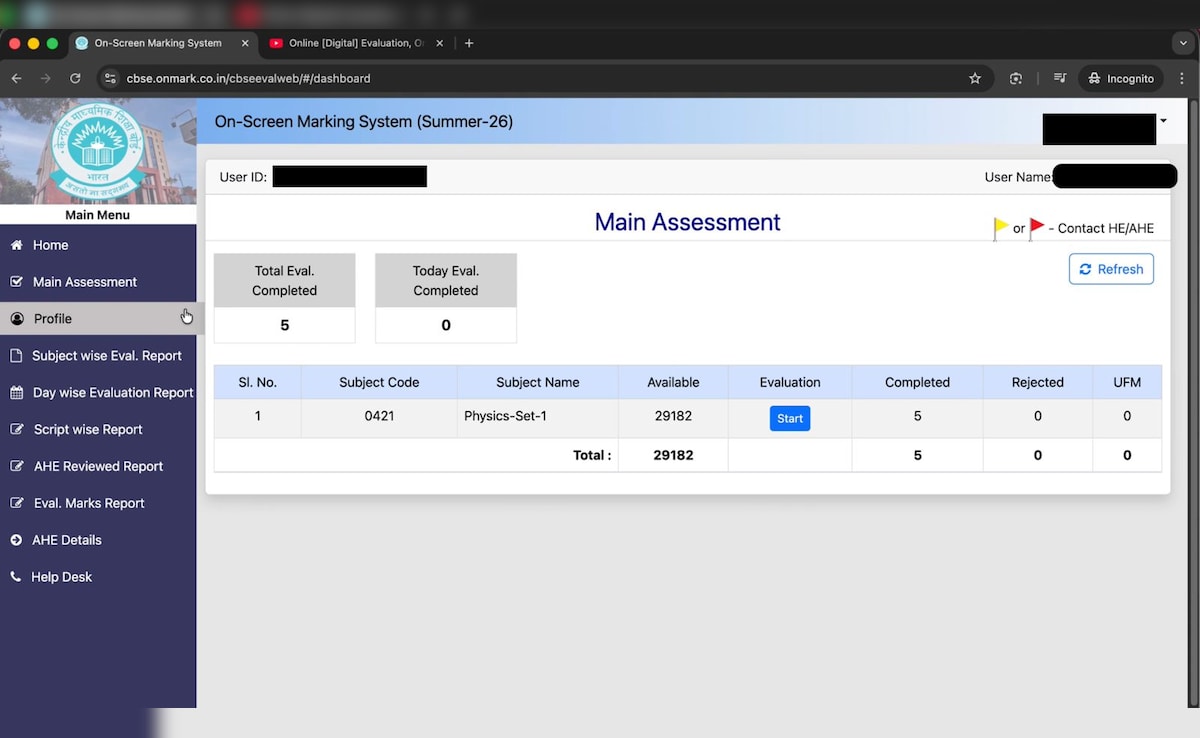1200x738 pixels.
Task: Click the Evaluation column header
Action: point(790,382)
